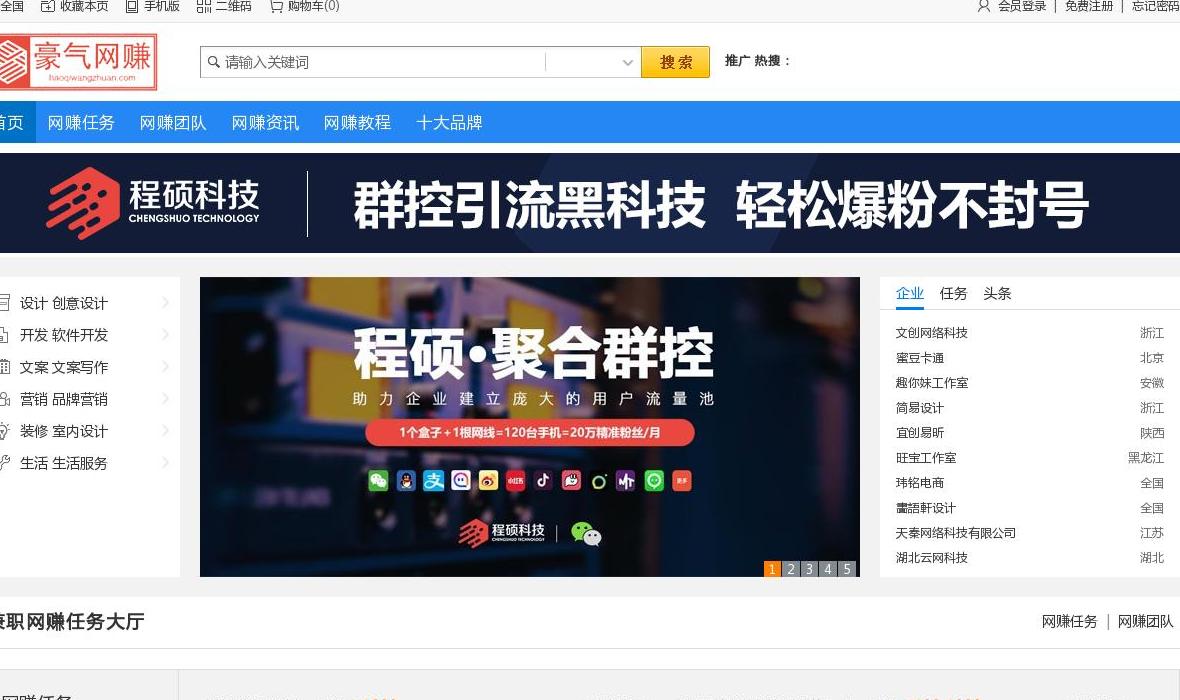The image size is (1180, 700).
Task: Expand the 文案 文案写作 arrow
Action: tap(166, 367)
